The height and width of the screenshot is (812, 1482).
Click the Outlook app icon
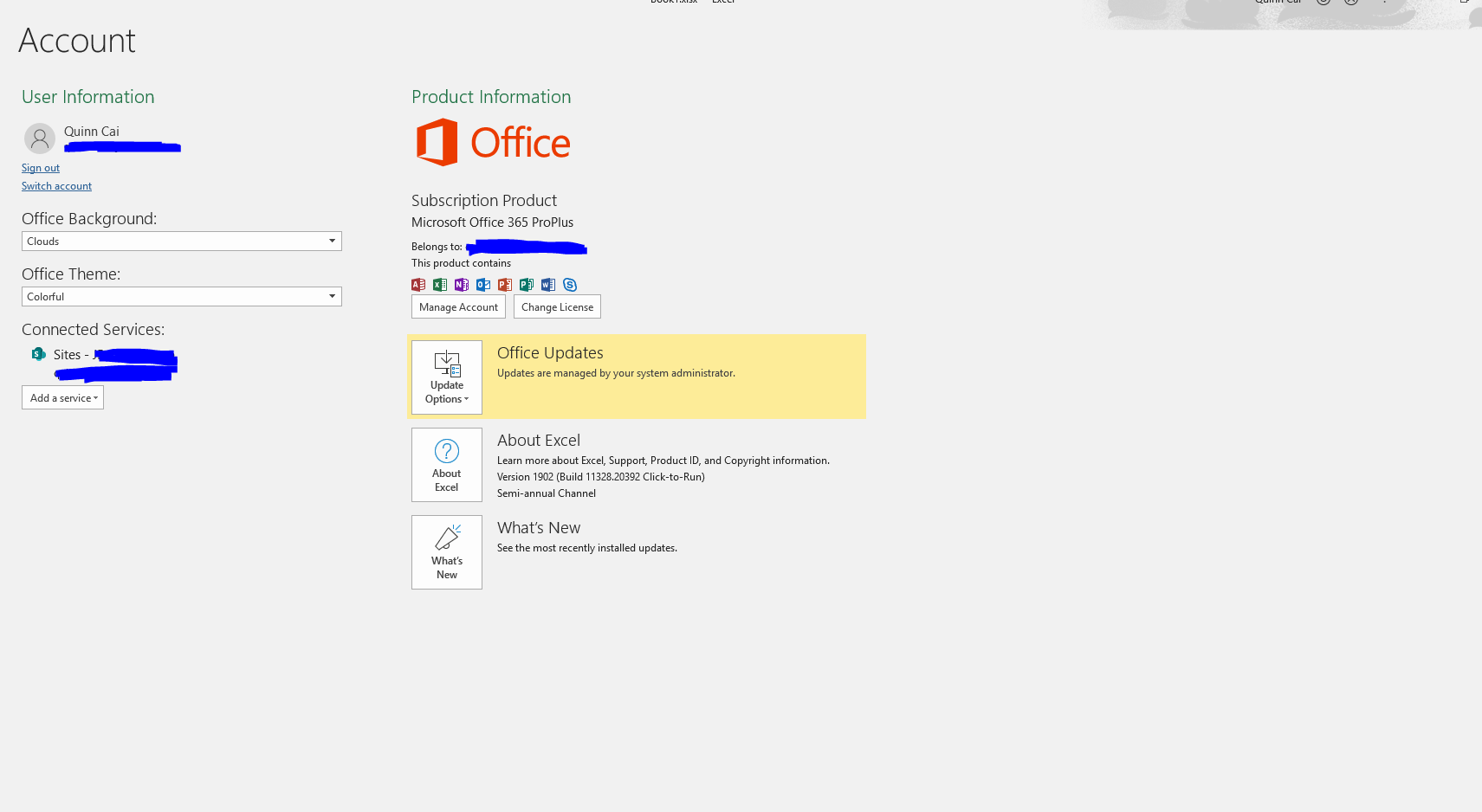(483, 285)
